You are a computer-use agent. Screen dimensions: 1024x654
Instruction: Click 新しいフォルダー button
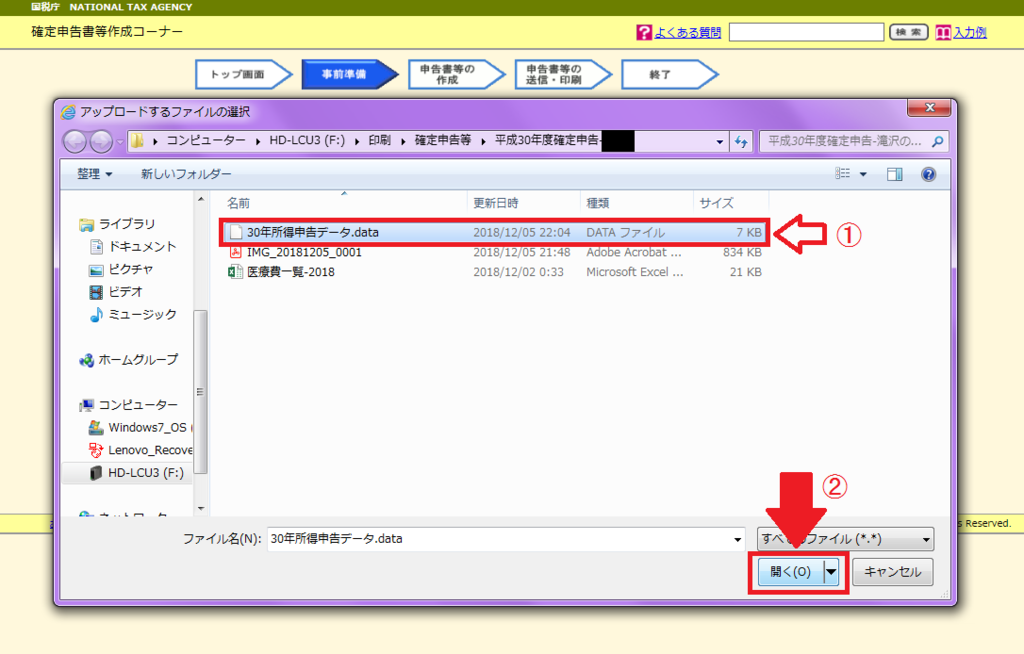186,174
